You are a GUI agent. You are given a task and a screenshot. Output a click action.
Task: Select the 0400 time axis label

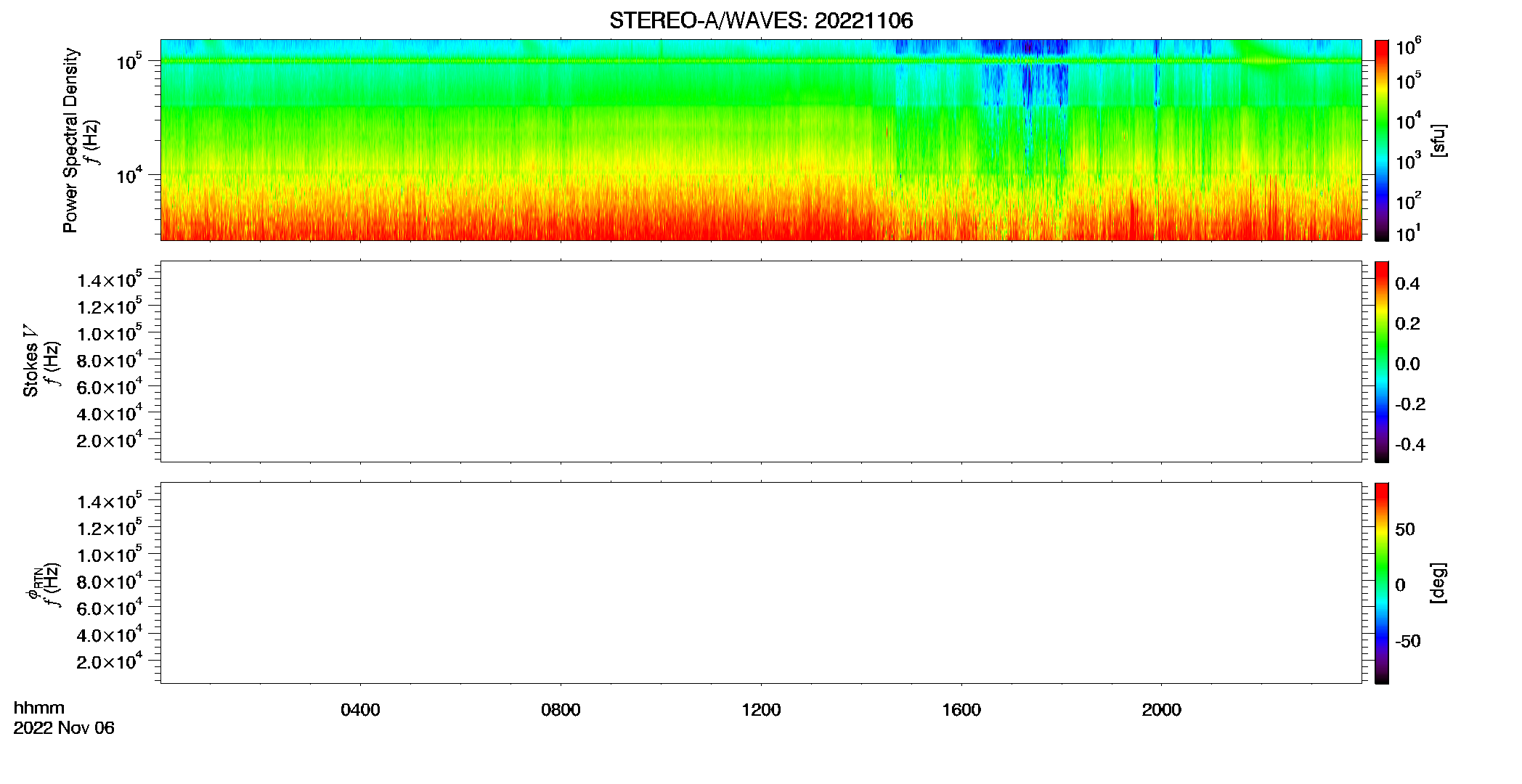point(360,710)
